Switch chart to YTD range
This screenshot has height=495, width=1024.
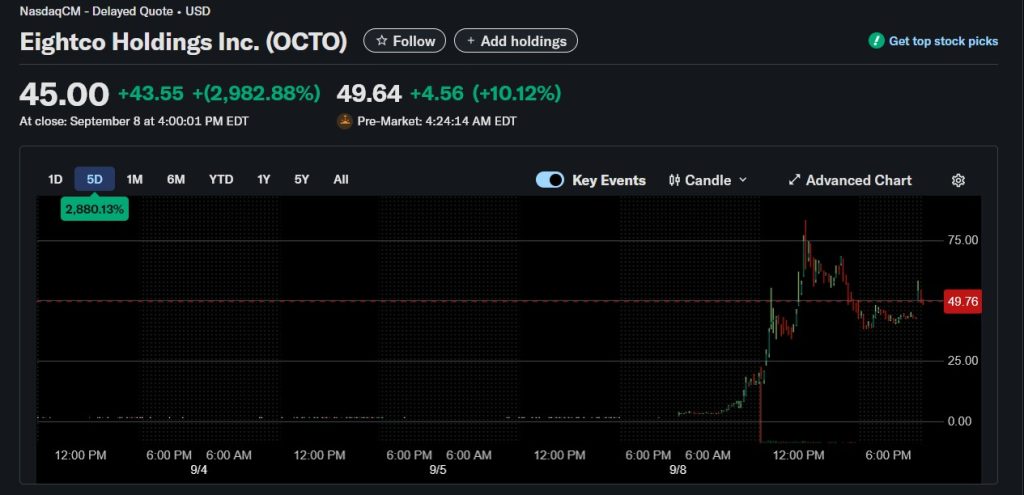click(x=221, y=180)
